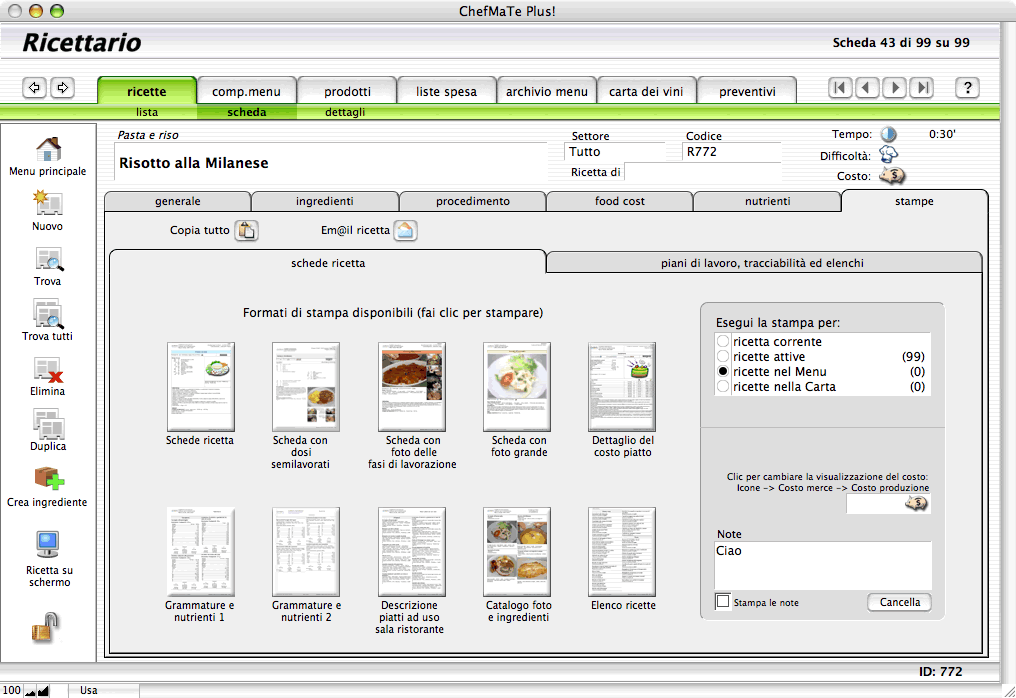The width and height of the screenshot is (1016, 698).
Task: Open the liste spesa tab
Action: click(x=446, y=91)
